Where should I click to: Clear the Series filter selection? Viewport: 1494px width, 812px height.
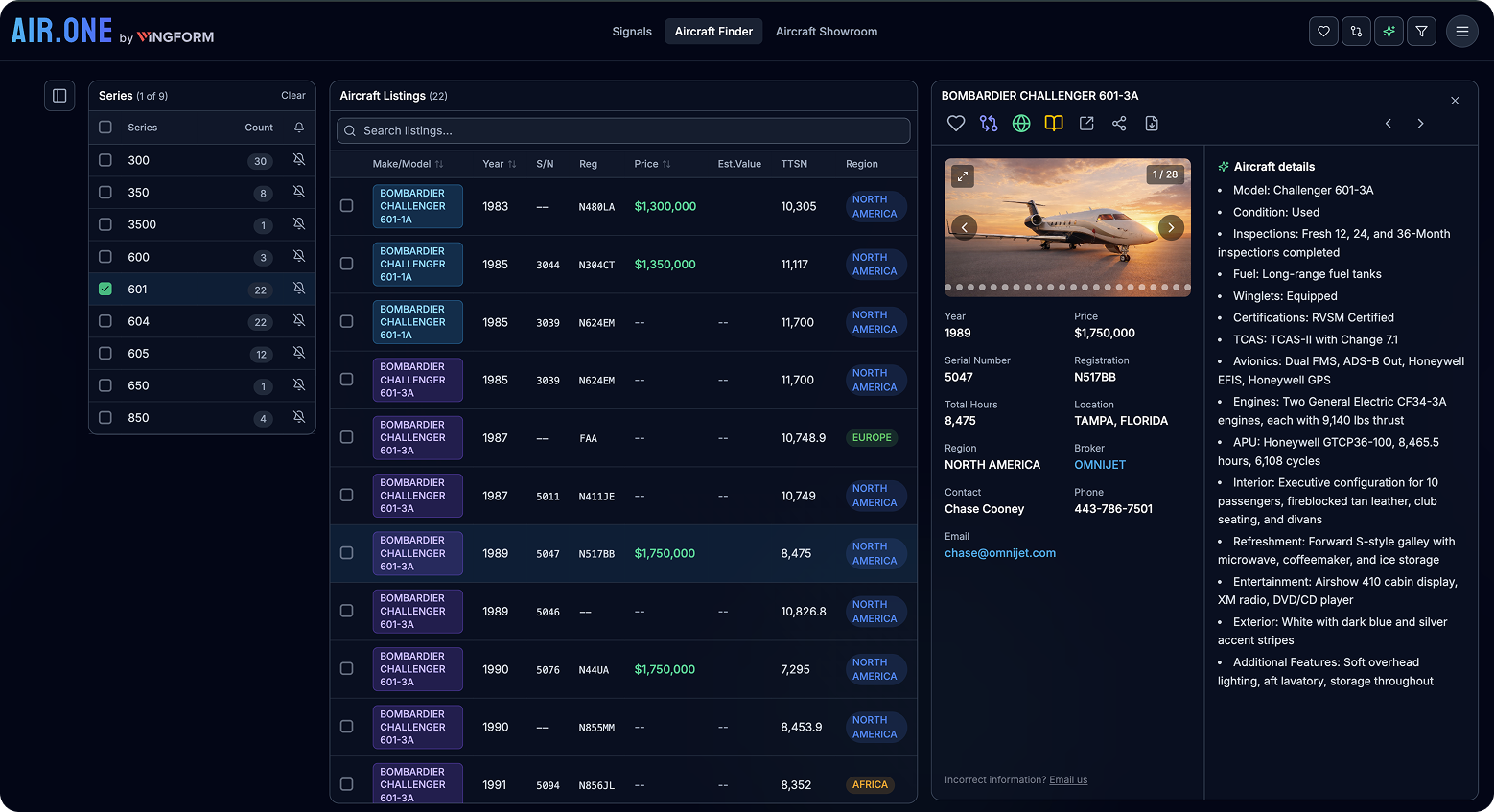[x=292, y=95]
